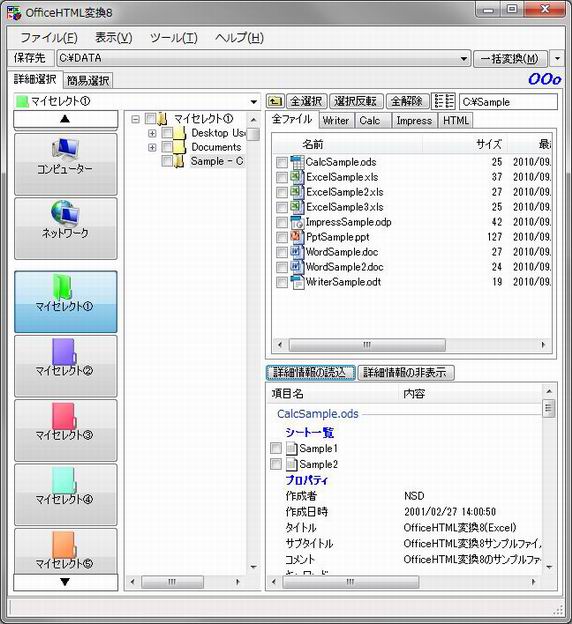Click the WordSample.doc file icon
The height and width of the screenshot is (624, 572).
click(x=297, y=252)
